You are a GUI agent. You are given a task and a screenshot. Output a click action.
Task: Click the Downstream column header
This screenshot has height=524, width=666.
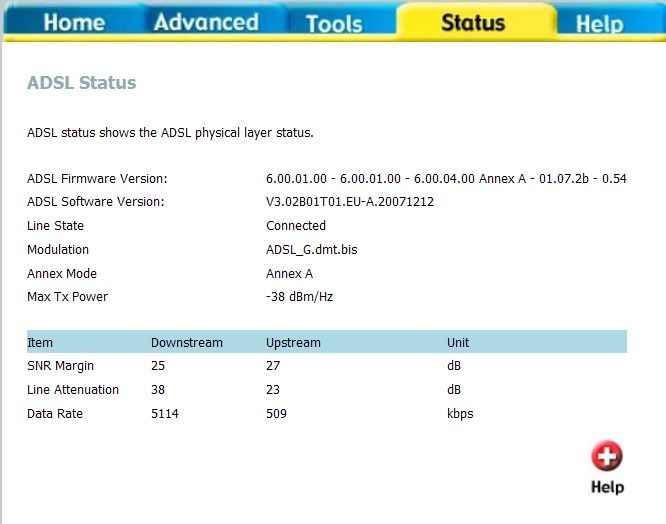[x=186, y=342]
